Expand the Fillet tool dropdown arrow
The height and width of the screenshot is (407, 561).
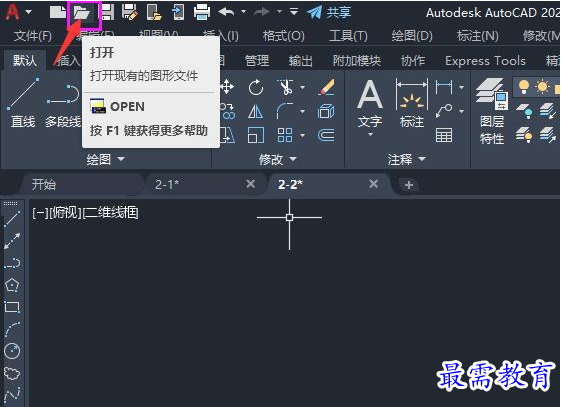coord(303,111)
